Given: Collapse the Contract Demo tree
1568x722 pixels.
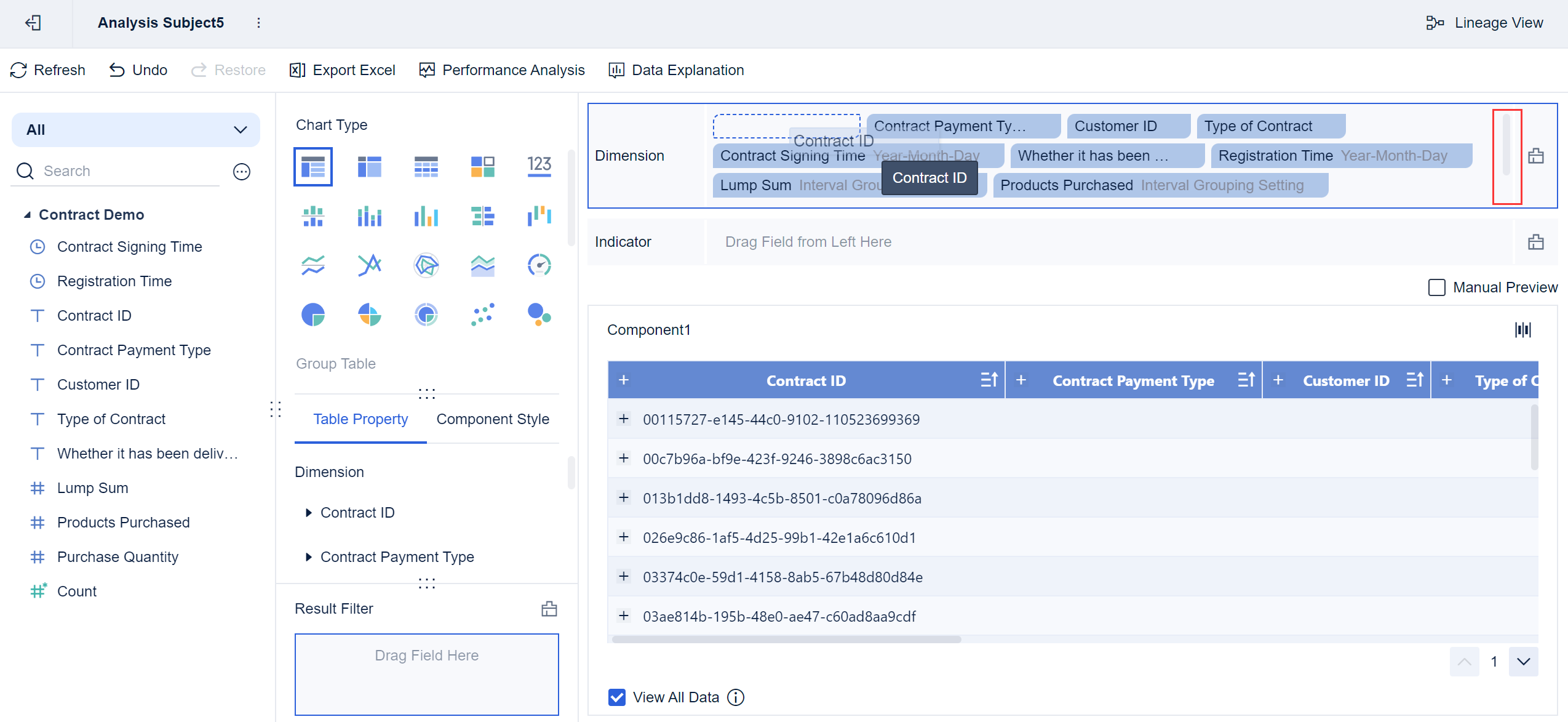Looking at the screenshot, I should (27, 214).
